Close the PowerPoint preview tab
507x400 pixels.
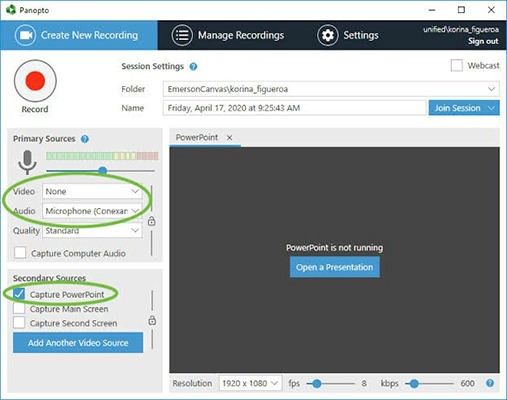point(229,138)
